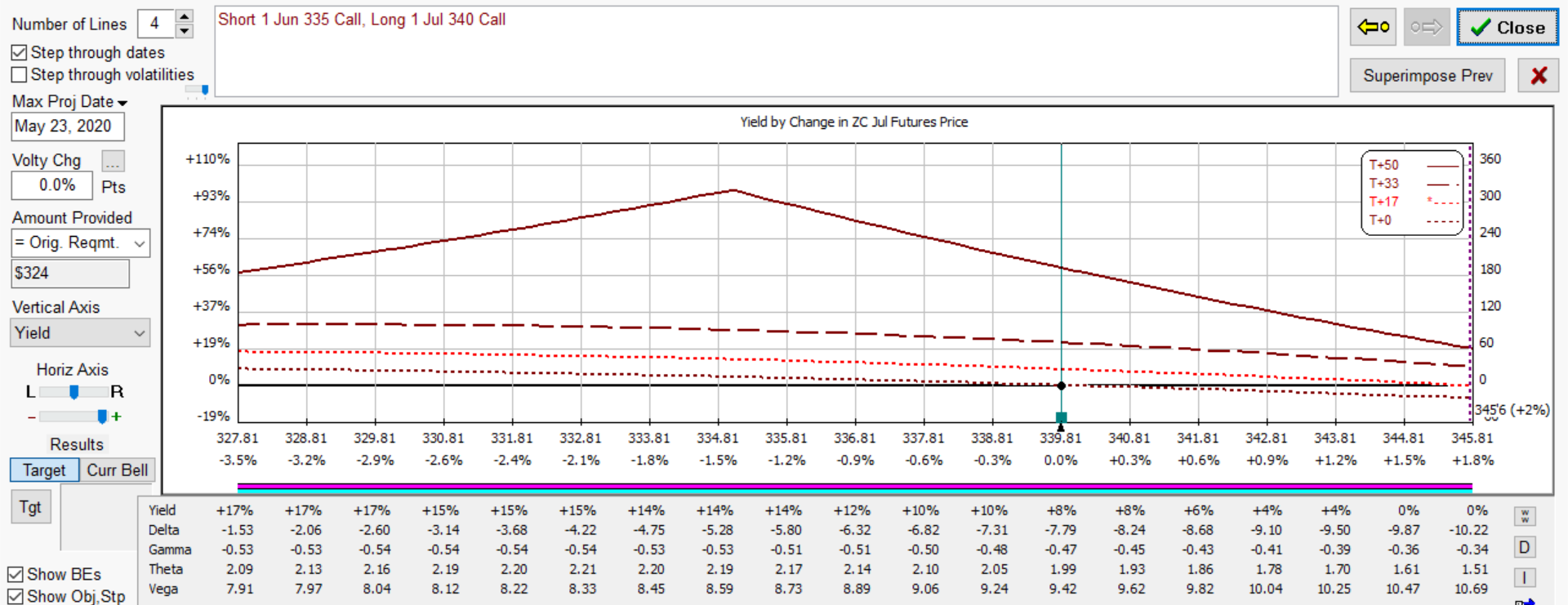Click the T+50 legend line sample
The image size is (1568, 605).
click(x=1442, y=166)
